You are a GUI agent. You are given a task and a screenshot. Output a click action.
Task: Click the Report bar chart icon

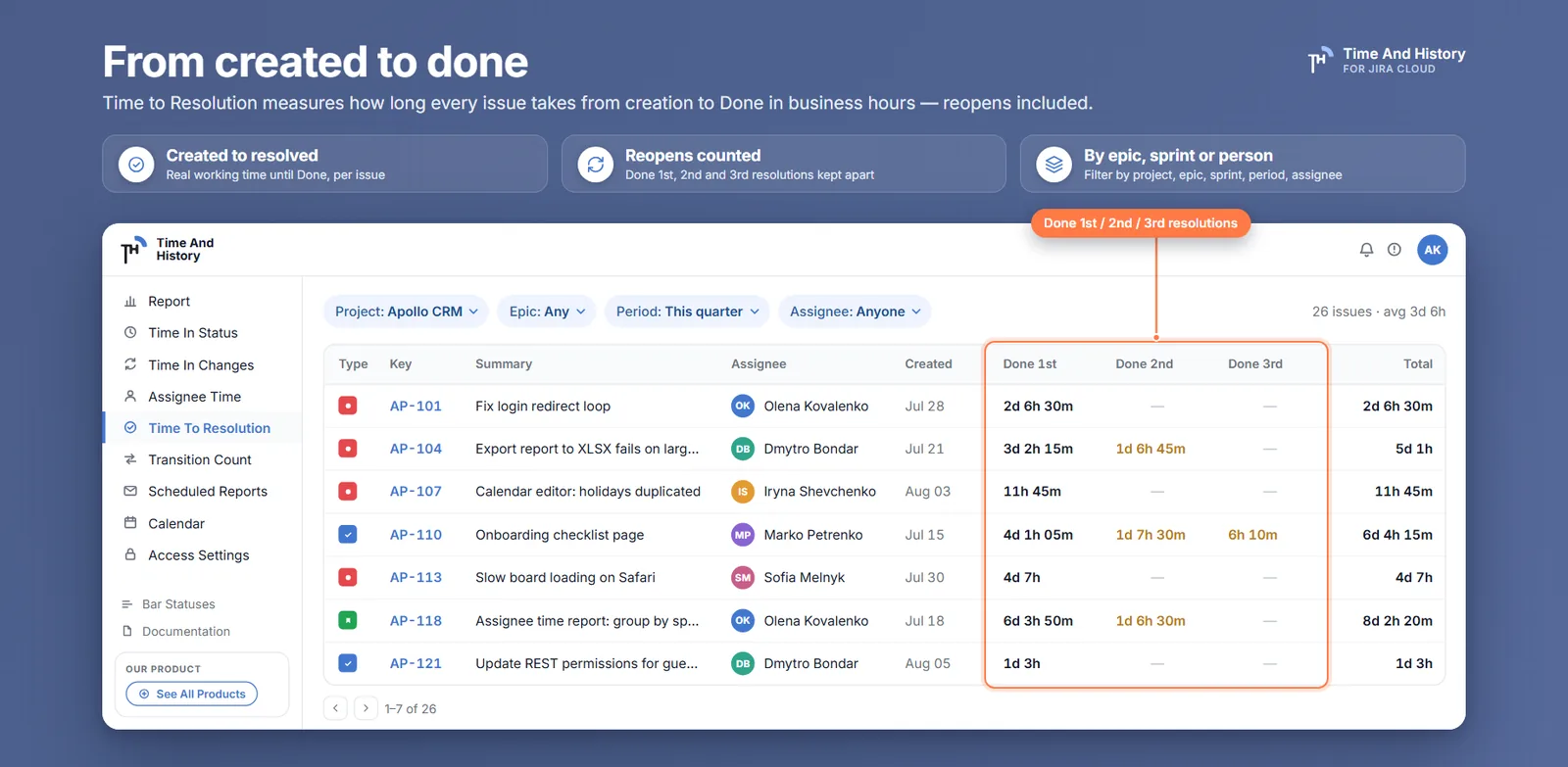(130, 302)
